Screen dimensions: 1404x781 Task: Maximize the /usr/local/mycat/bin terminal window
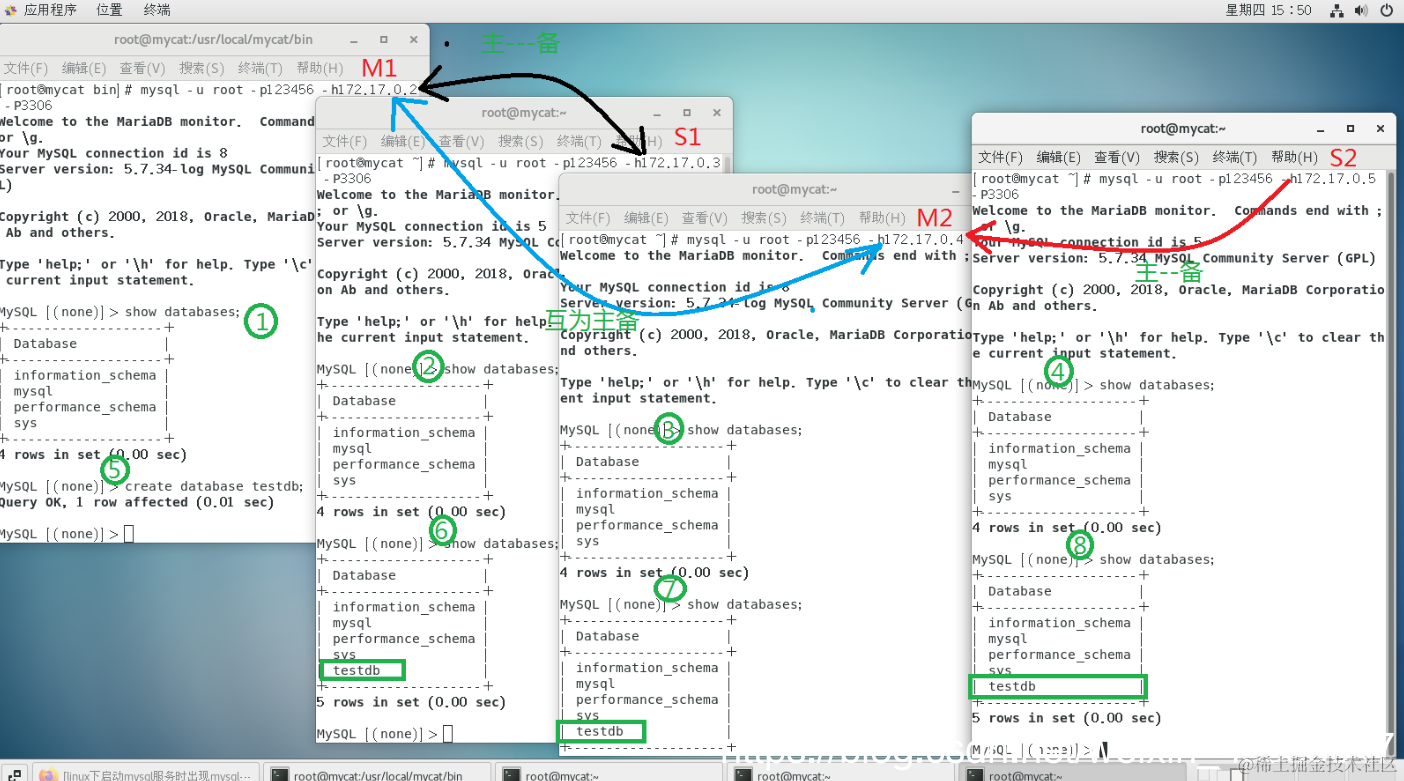click(x=384, y=40)
